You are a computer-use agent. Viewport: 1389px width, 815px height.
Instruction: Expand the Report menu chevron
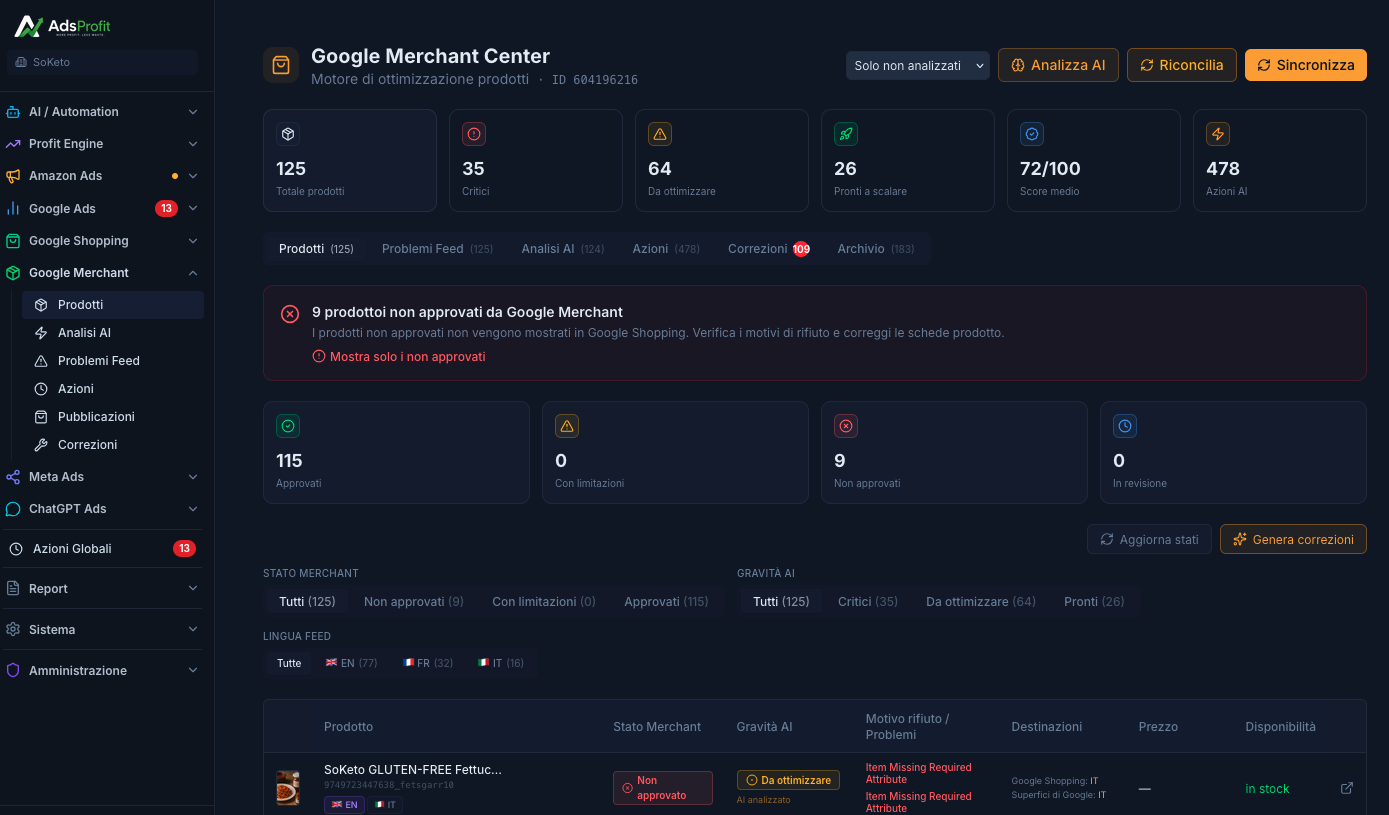(x=193, y=589)
